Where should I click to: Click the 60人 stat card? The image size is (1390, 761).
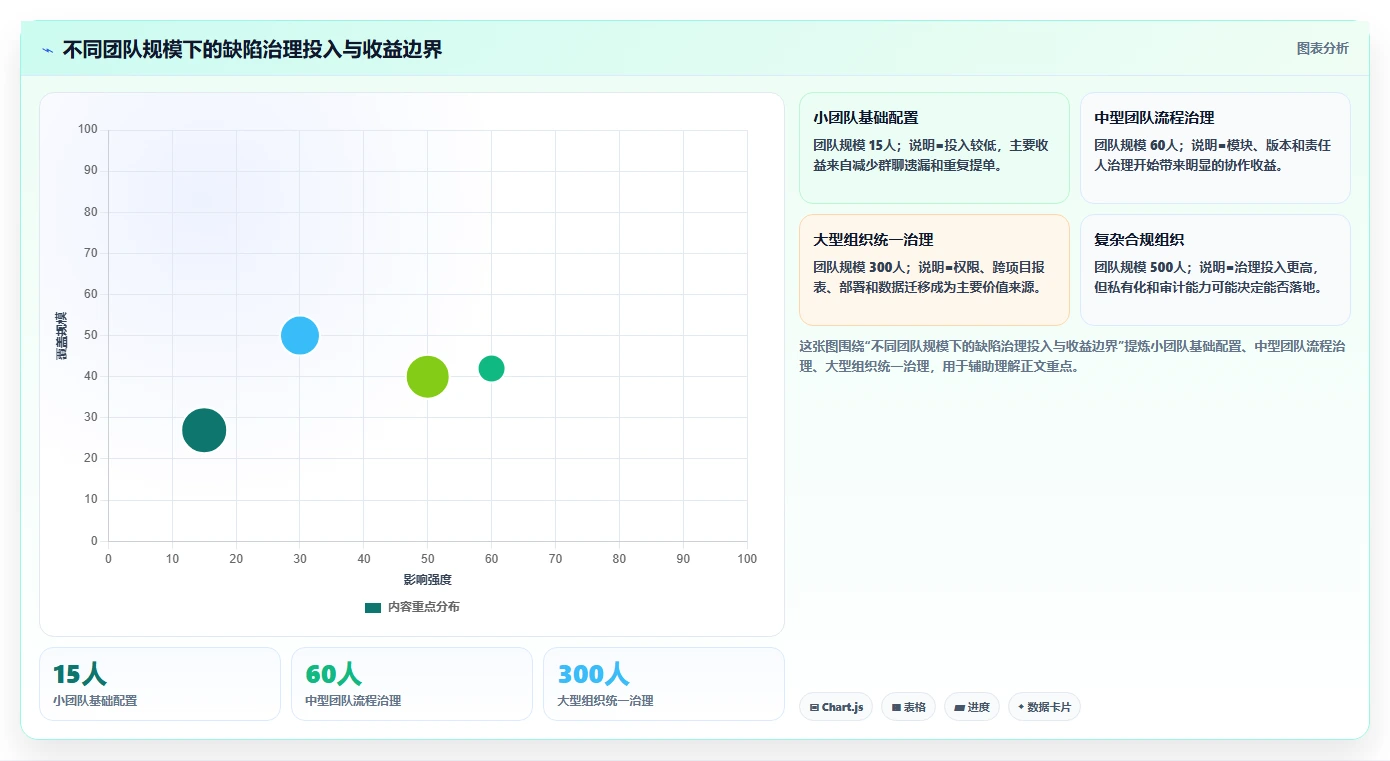click(x=412, y=684)
